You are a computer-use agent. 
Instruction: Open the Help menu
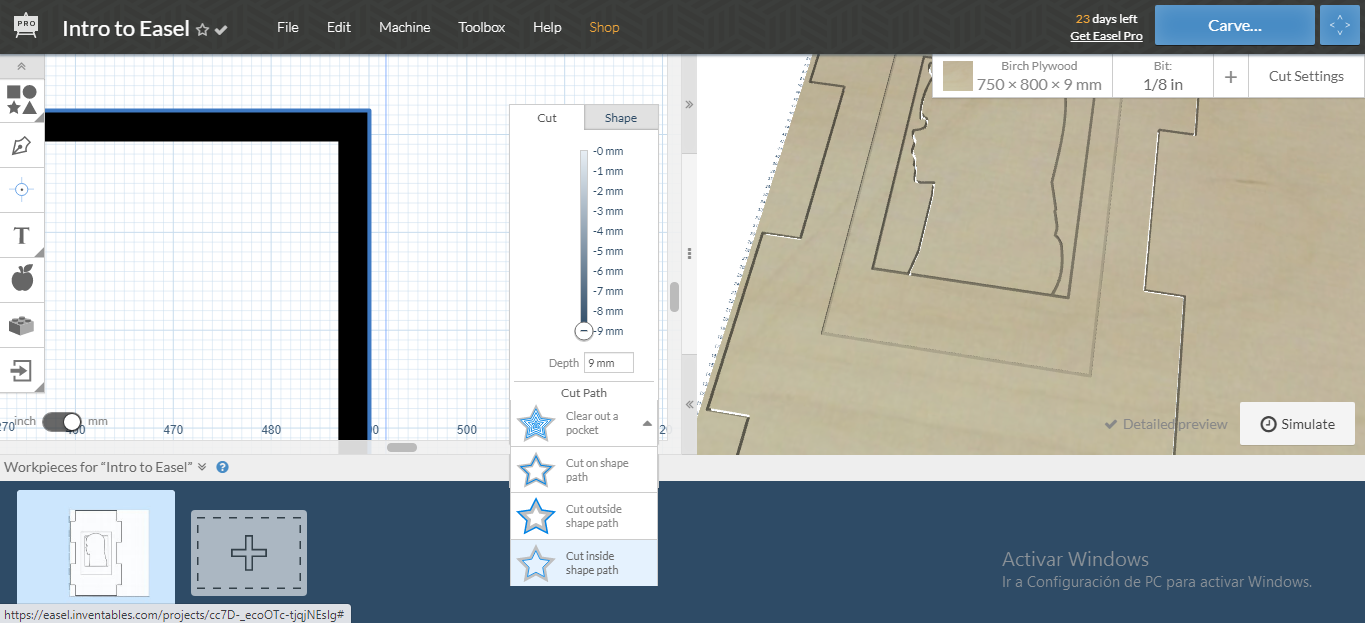point(547,27)
